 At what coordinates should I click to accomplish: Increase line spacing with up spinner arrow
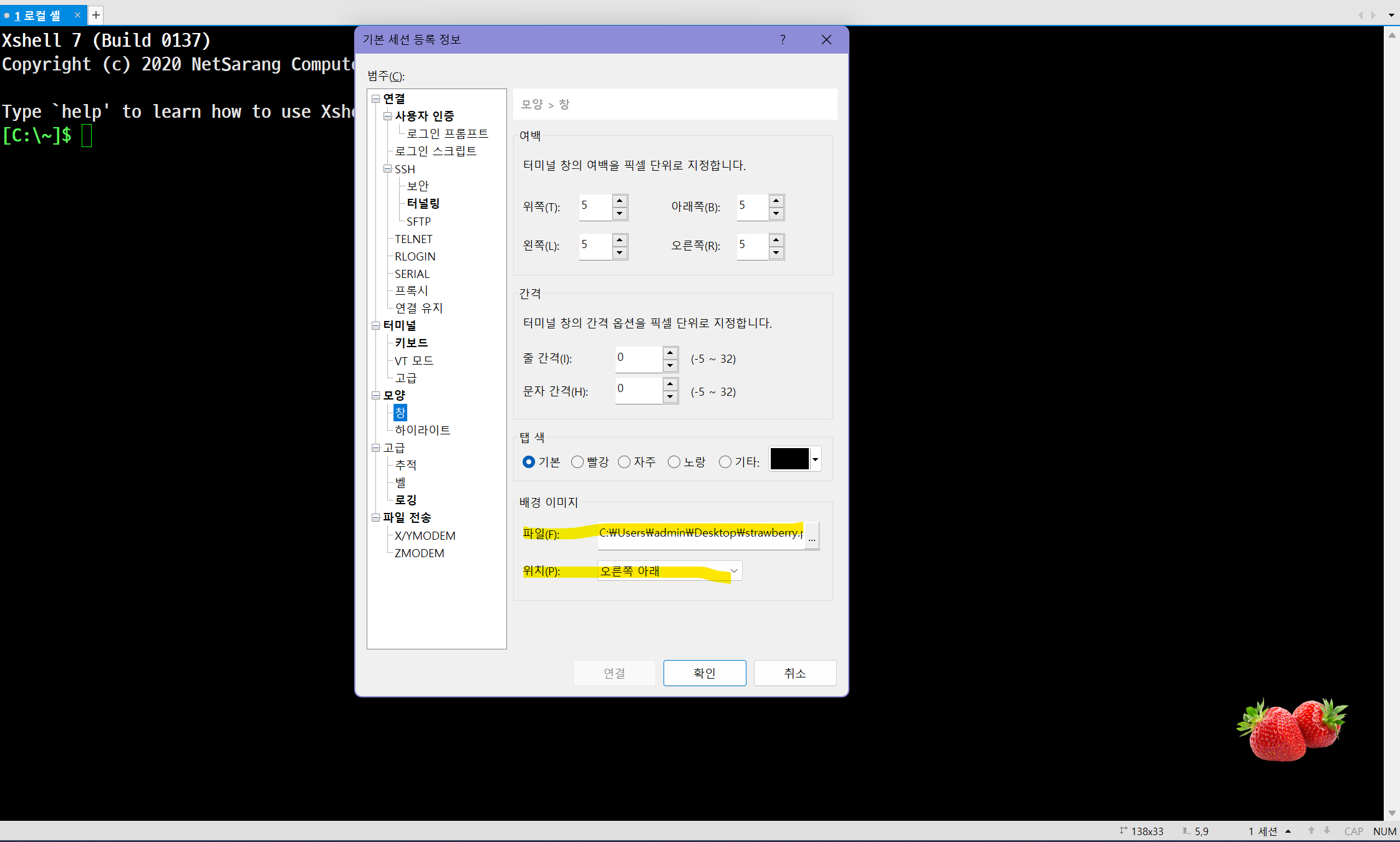670,352
